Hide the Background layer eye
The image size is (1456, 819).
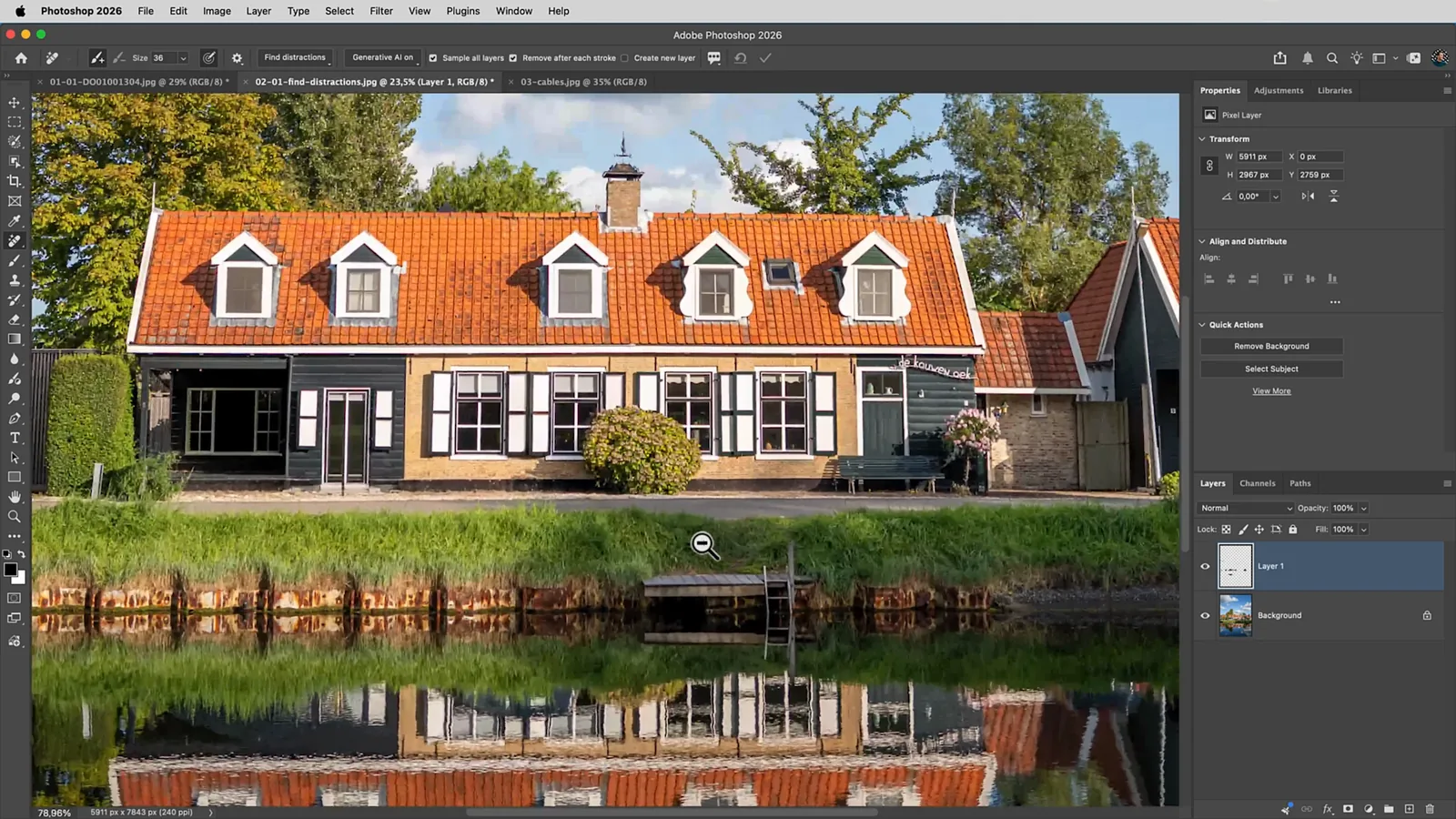pos(1205,615)
